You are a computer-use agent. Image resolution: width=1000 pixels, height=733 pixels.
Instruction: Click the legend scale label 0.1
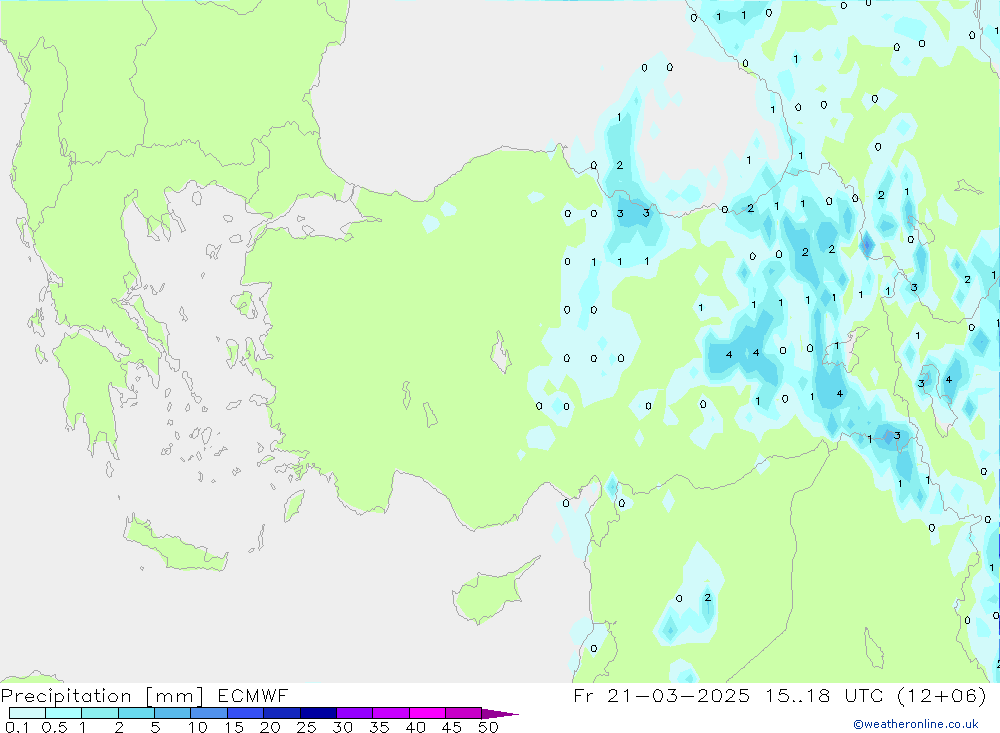[17, 727]
